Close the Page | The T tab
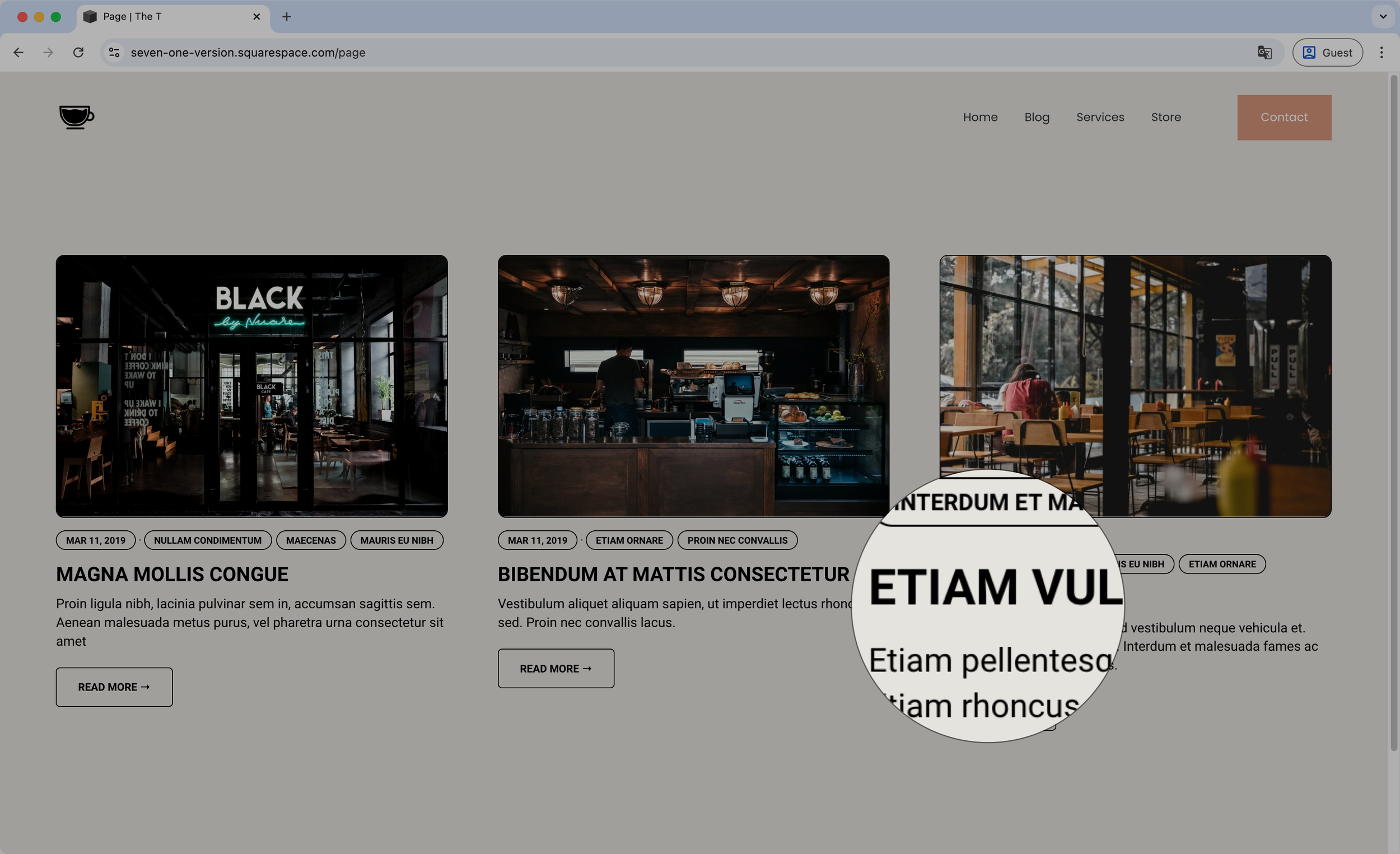The image size is (1400, 854). pyautogui.click(x=256, y=16)
